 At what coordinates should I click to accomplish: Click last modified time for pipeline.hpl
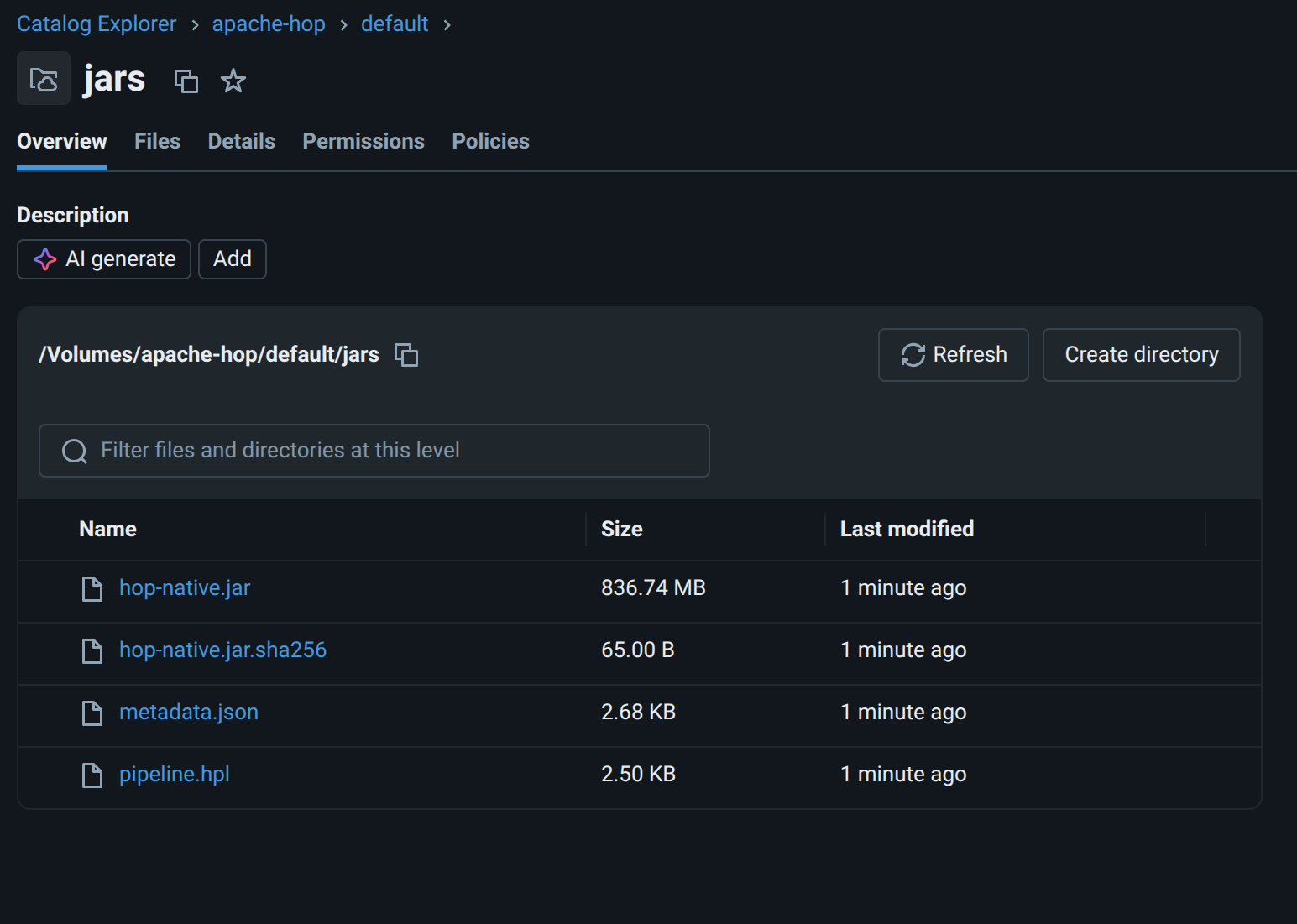point(903,774)
